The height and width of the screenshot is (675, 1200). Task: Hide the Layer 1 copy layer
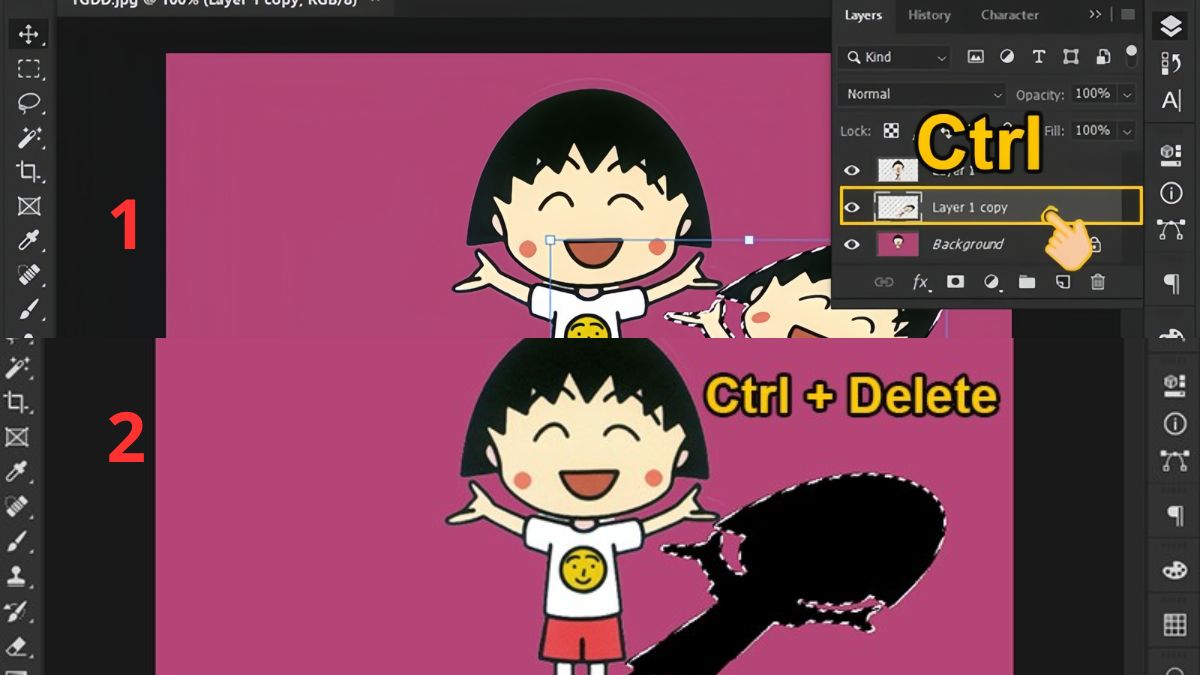tap(852, 208)
